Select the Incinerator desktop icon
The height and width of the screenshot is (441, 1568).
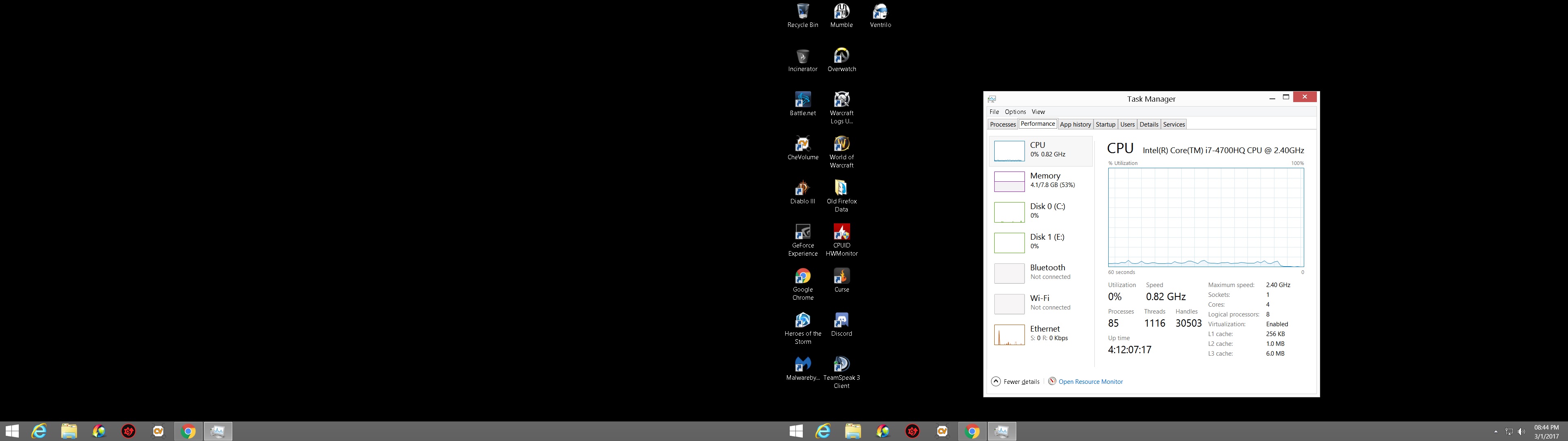point(802,60)
